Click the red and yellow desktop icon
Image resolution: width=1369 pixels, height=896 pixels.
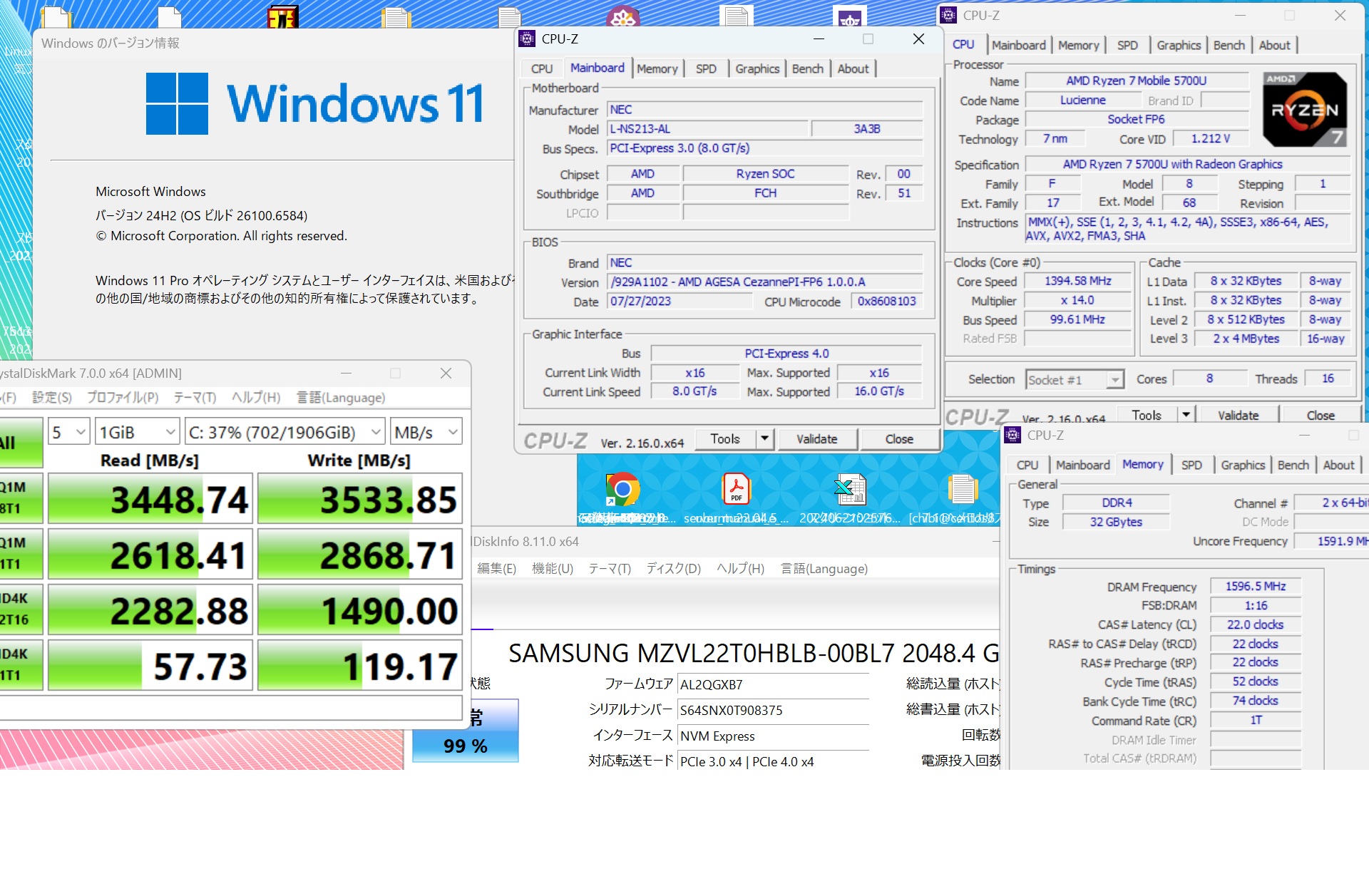pyautogui.click(x=282, y=17)
